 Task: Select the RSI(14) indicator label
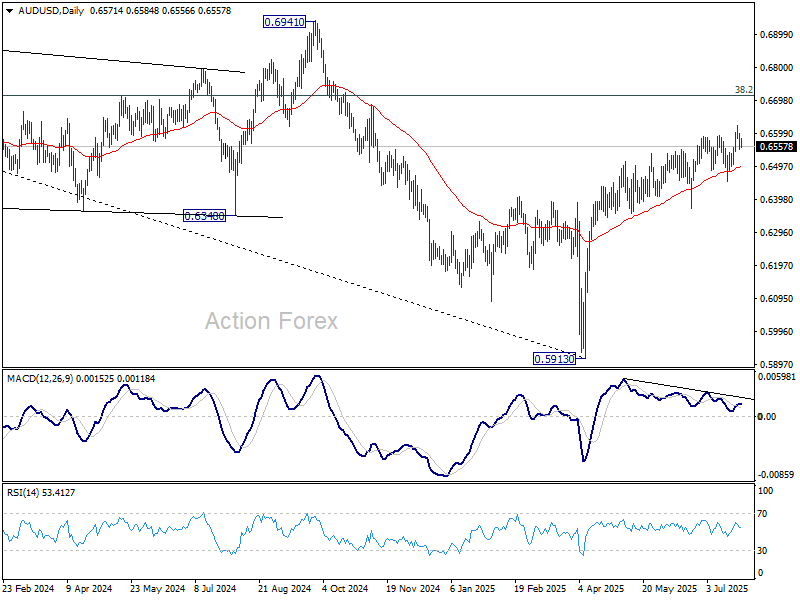point(22,492)
